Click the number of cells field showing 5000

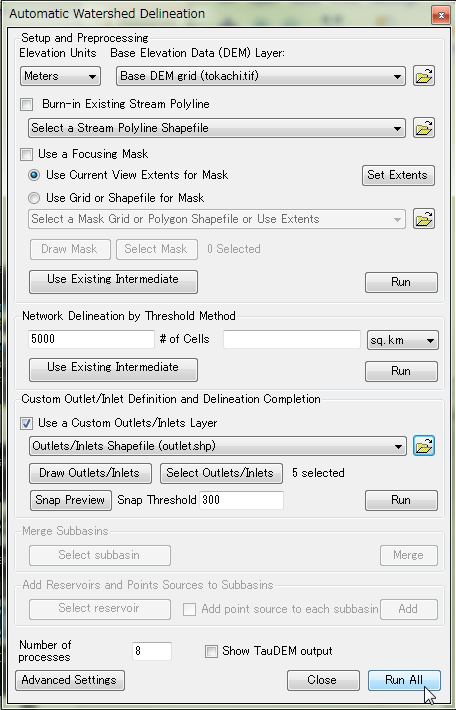point(91,339)
